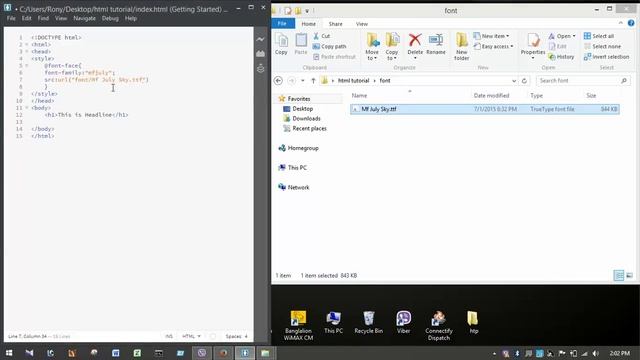Select Network in the navigation pane
Screen dimensions: 640x360
click(x=298, y=187)
